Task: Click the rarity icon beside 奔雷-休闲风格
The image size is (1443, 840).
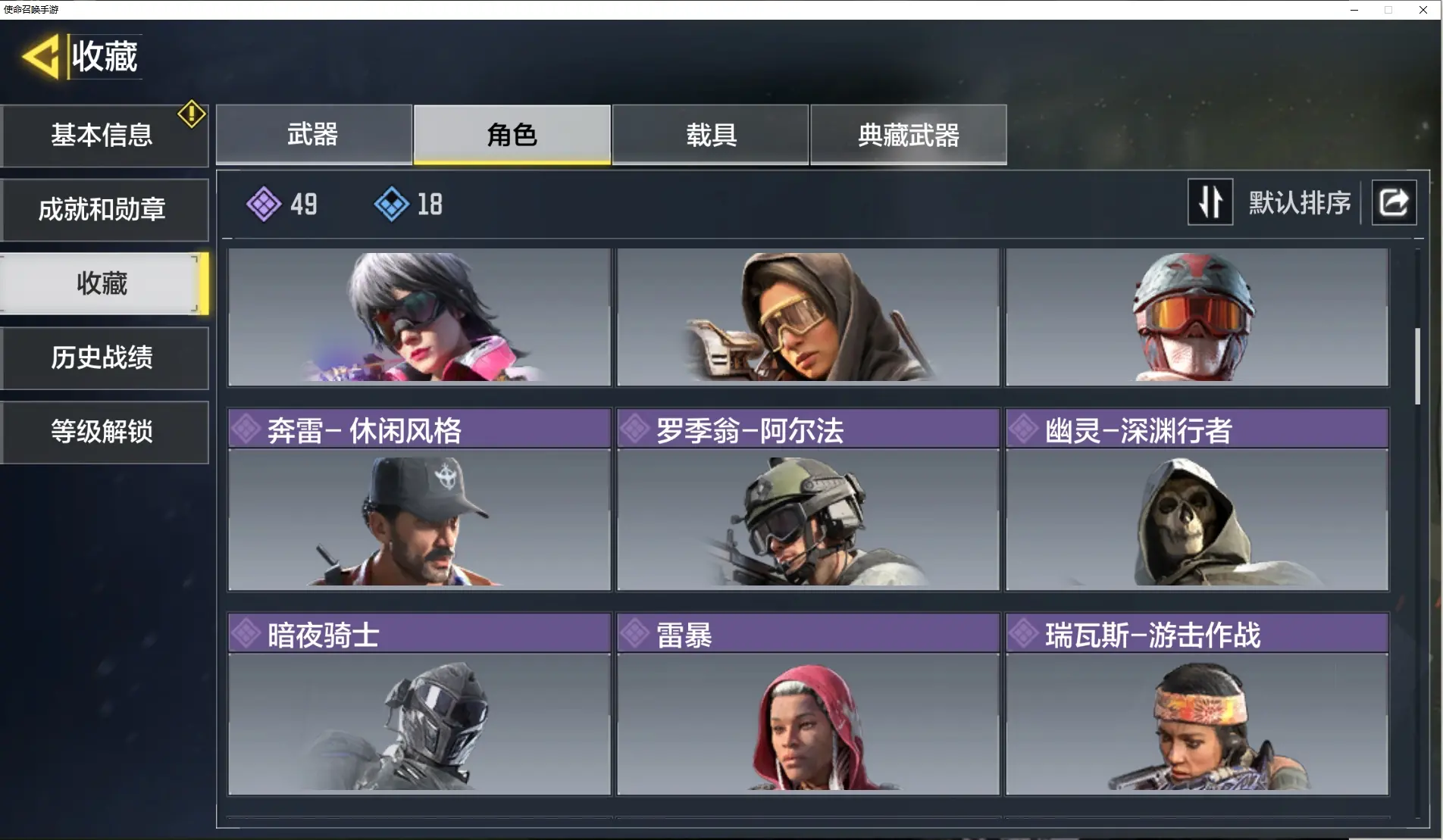Action: coord(246,429)
